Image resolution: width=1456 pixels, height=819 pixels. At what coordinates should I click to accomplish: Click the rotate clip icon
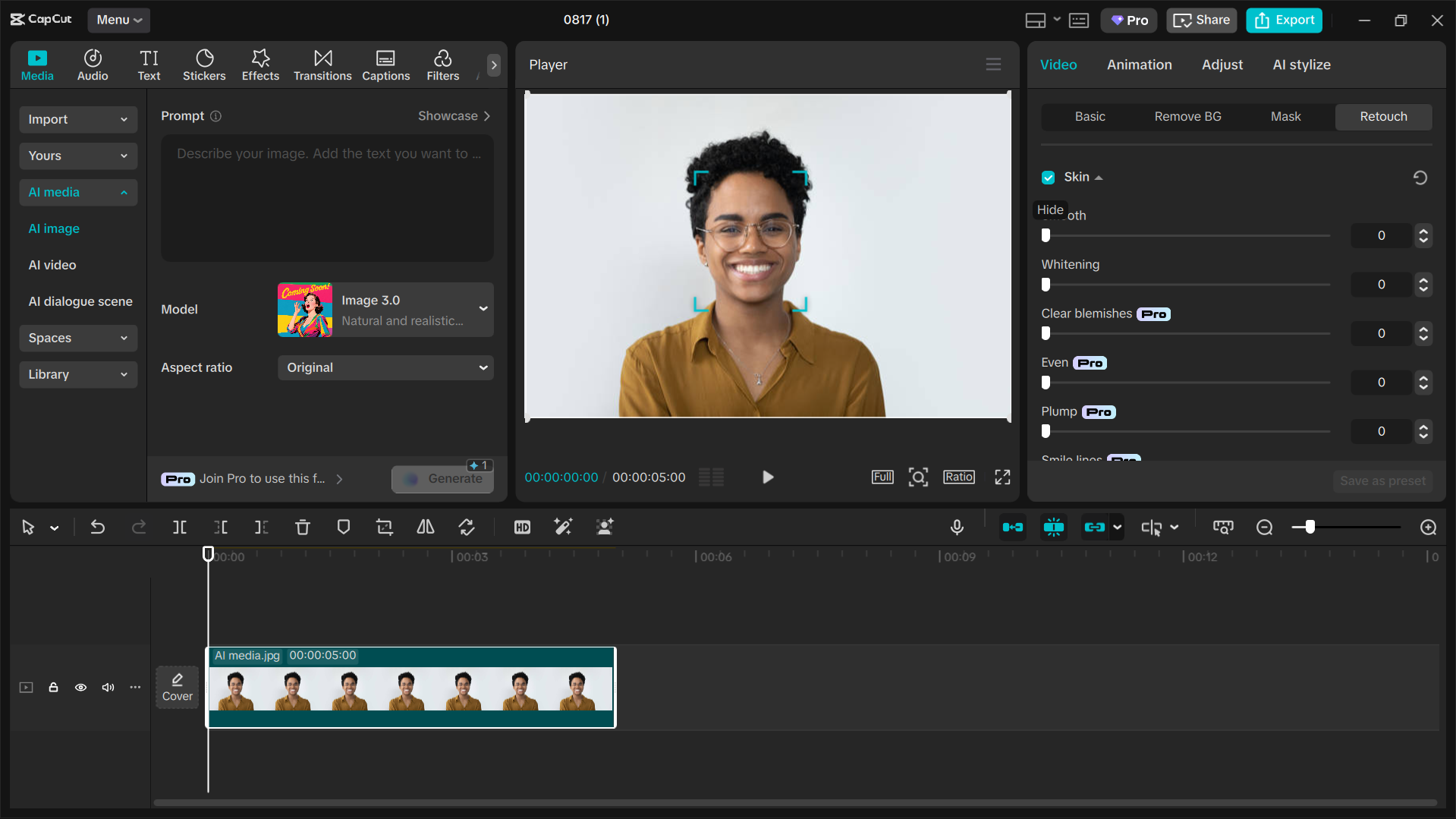pyautogui.click(x=467, y=527)
